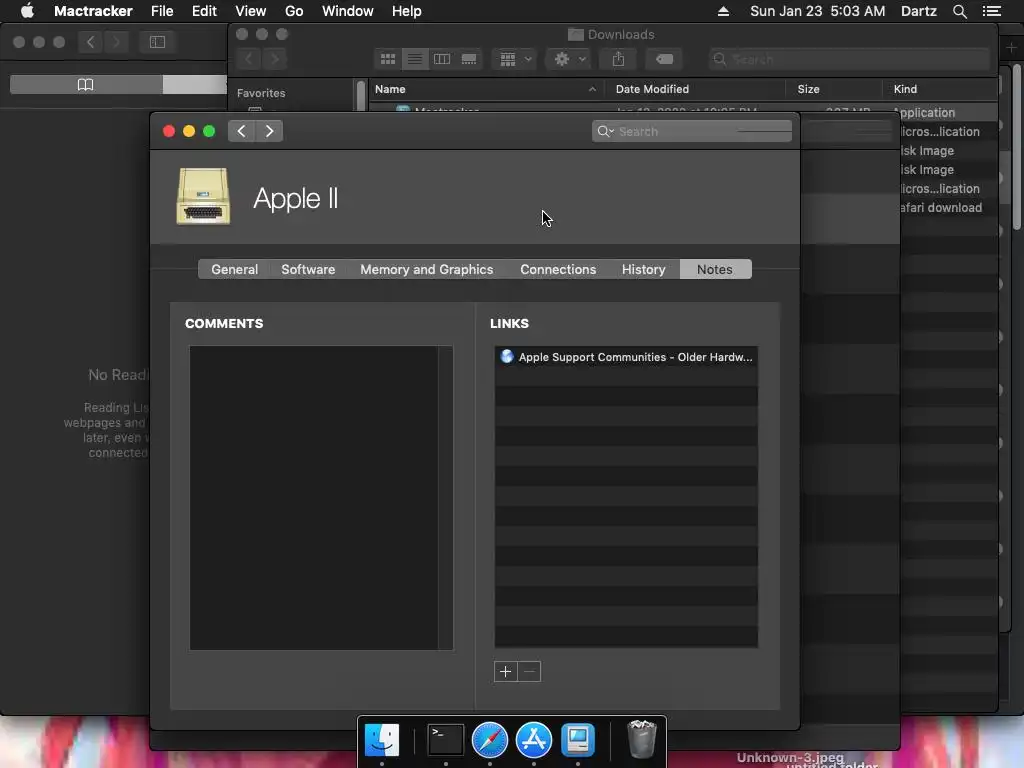Click Finder edit tags button
The image size is (1024, 768).
click(x=664, y=59)
